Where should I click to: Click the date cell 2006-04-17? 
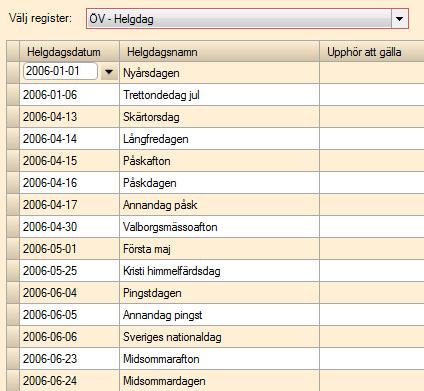tap(69, 205)
